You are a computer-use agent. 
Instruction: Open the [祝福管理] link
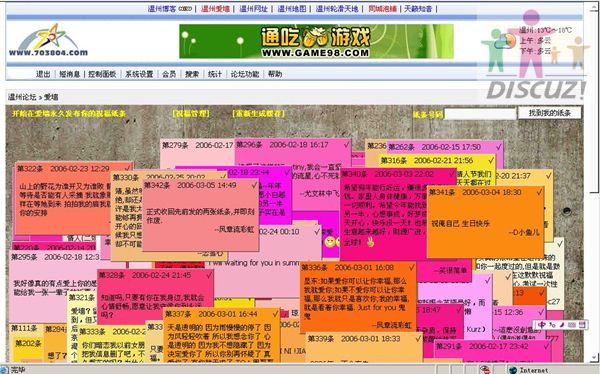click(191, 114)
